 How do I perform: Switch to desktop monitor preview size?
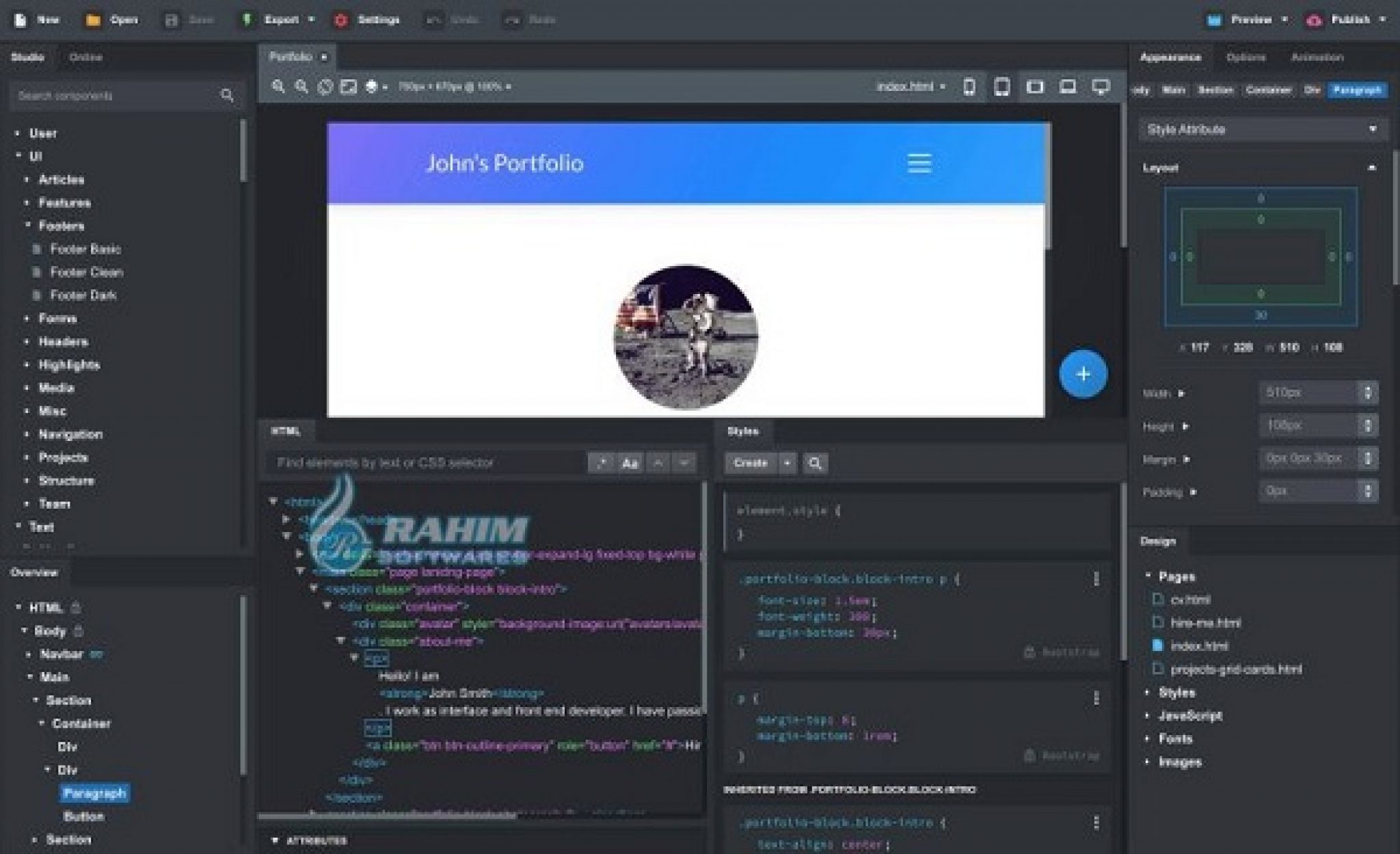(x=1101, y=87)
